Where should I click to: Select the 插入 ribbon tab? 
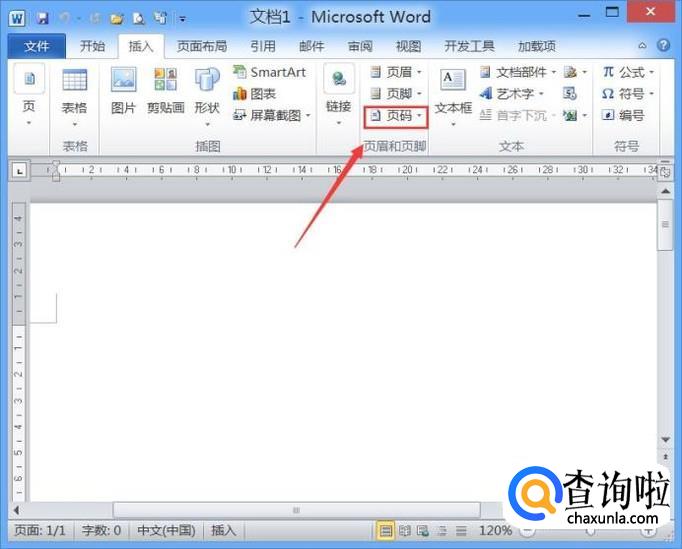(x=141, y=46)
